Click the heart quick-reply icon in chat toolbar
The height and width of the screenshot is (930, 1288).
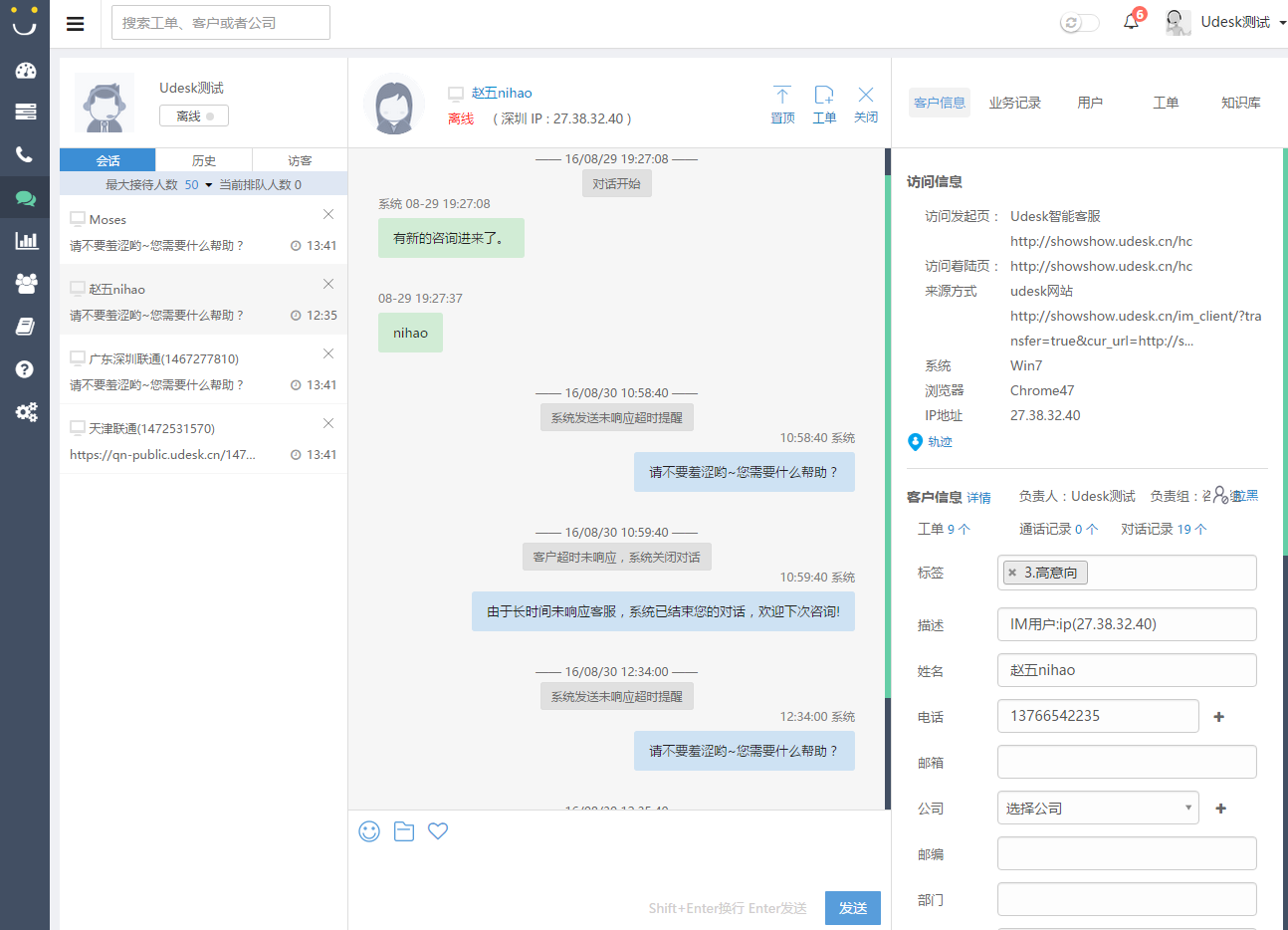point(438,831)
